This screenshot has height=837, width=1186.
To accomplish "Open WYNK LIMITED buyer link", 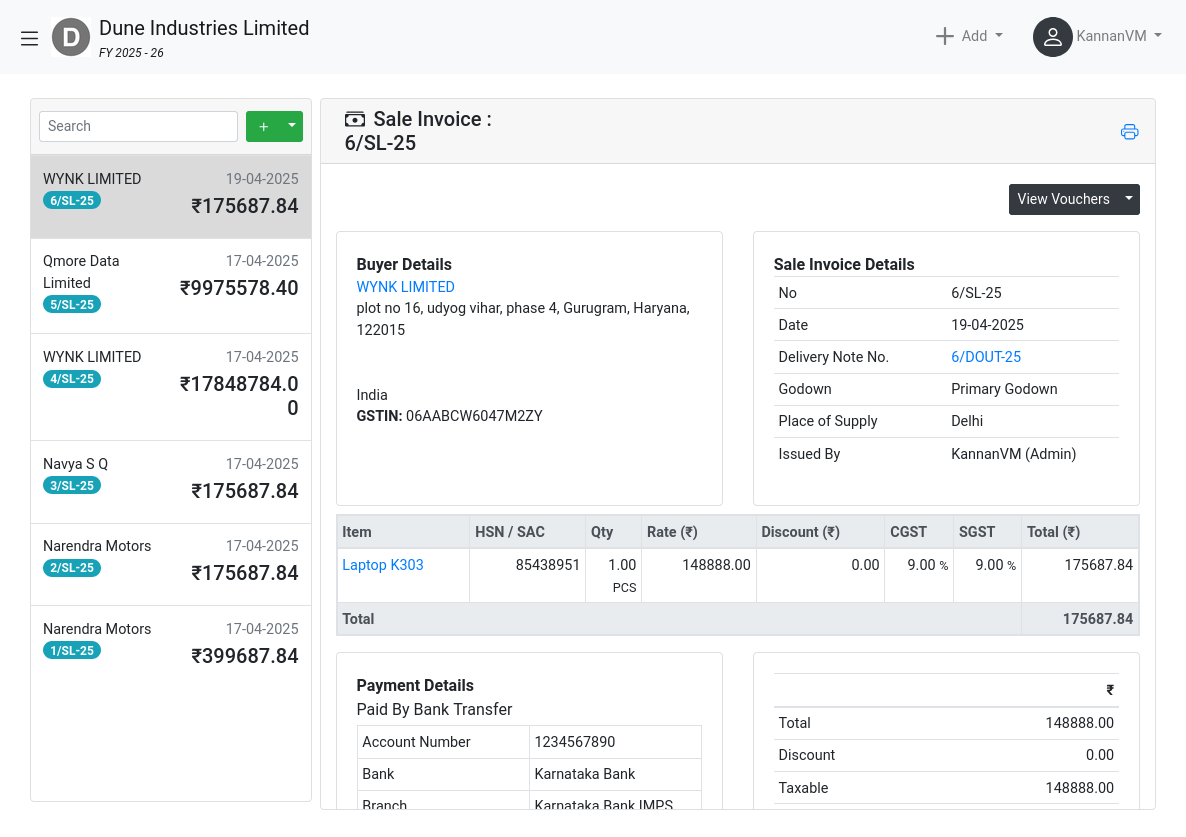I will (405, 287).
